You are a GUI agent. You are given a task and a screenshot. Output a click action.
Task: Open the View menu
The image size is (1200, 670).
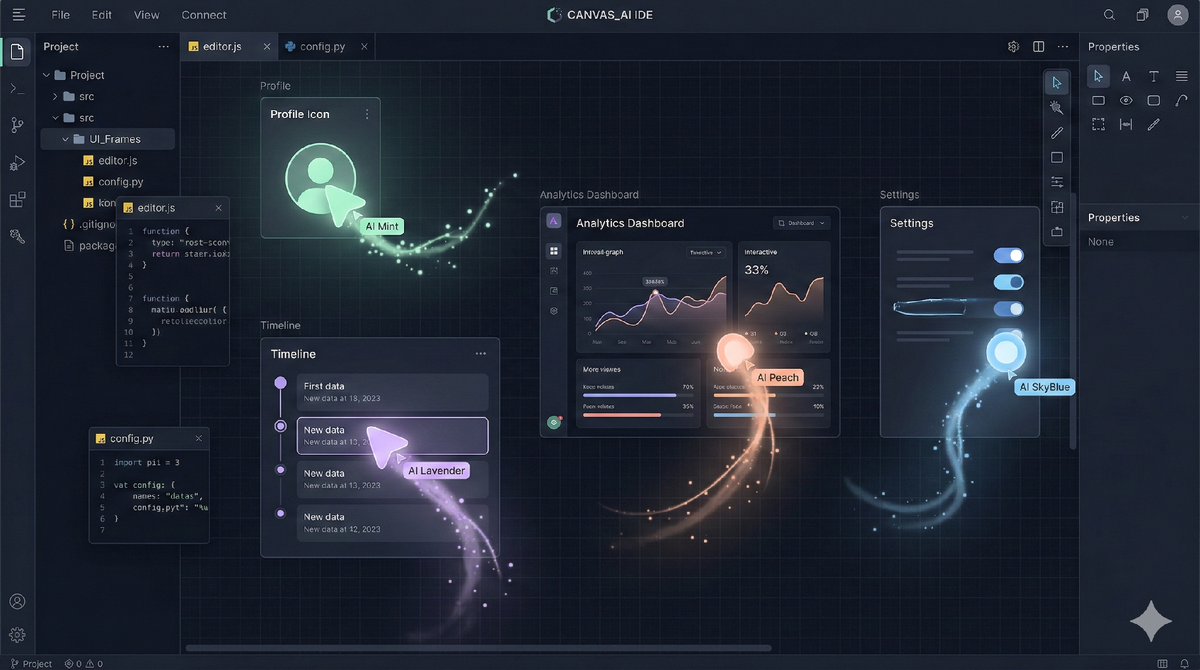click(x=147, y=15)
